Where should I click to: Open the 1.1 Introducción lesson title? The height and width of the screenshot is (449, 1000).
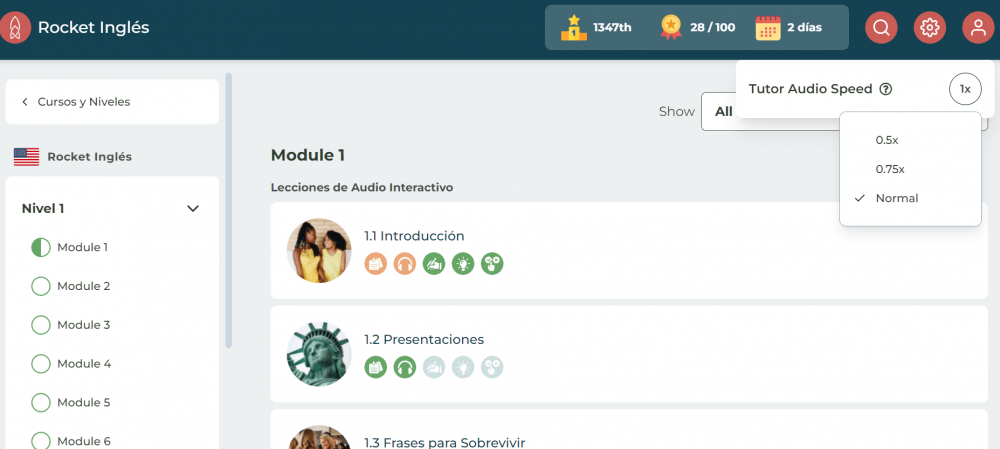coord(414,236)
